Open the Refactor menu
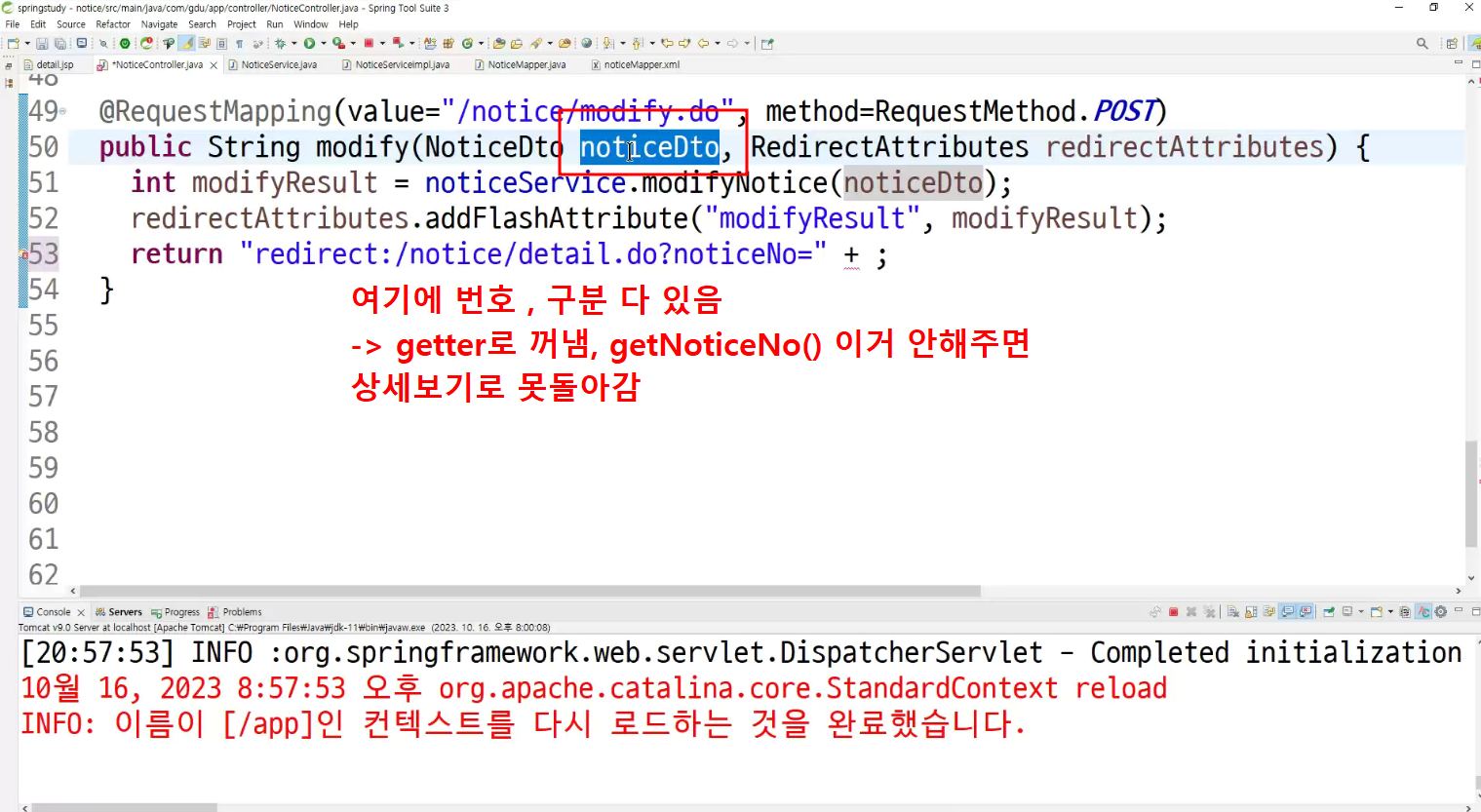 click(113, 24)
